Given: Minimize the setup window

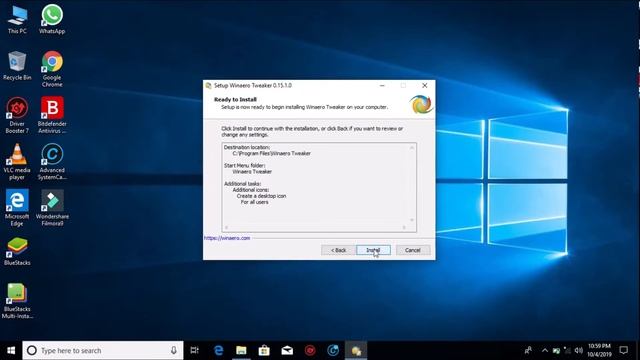Looking at the screenshot, I should coord(382,85).
